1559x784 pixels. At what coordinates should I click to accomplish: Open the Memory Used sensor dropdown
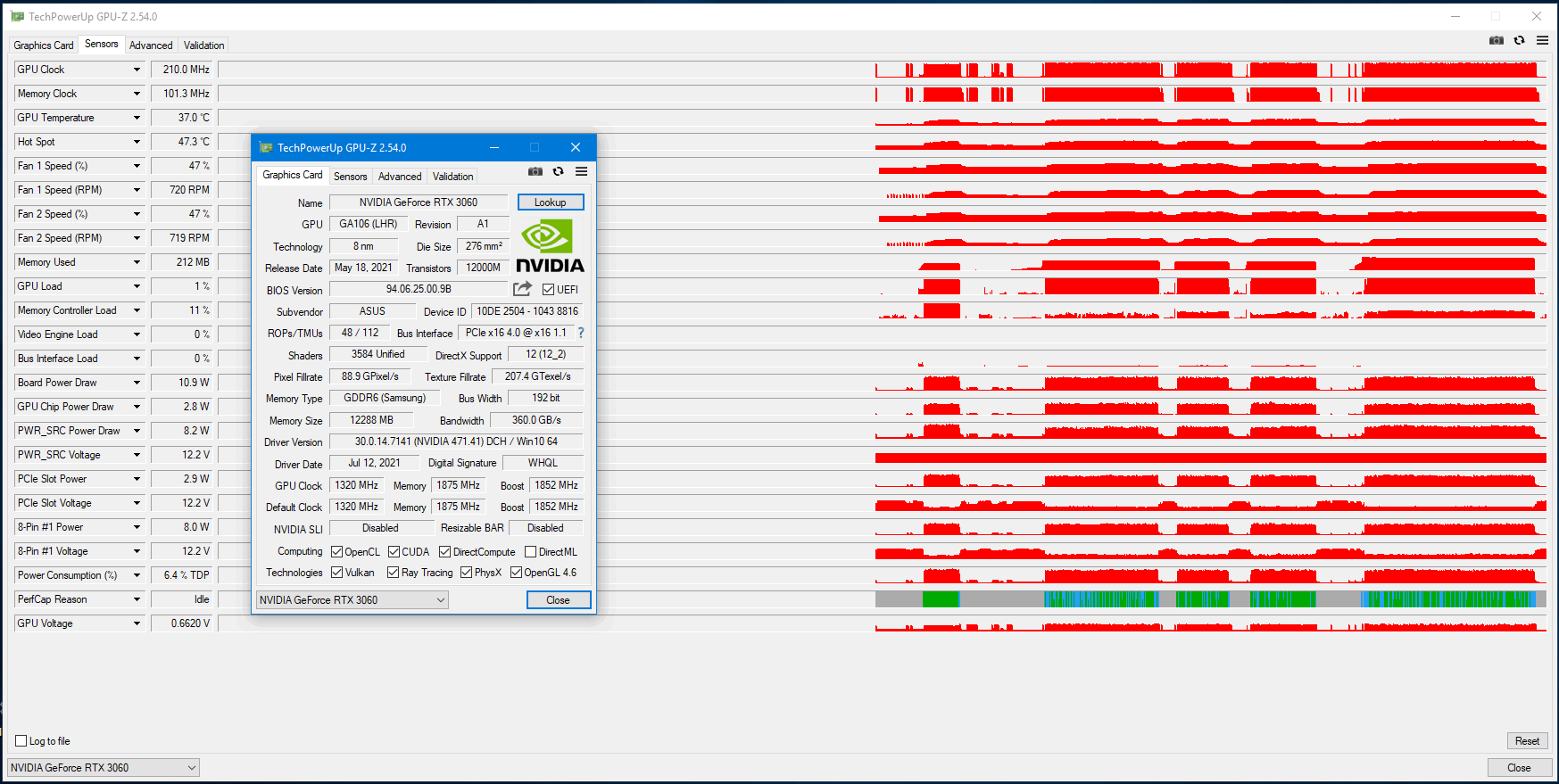tap(137, 262)
